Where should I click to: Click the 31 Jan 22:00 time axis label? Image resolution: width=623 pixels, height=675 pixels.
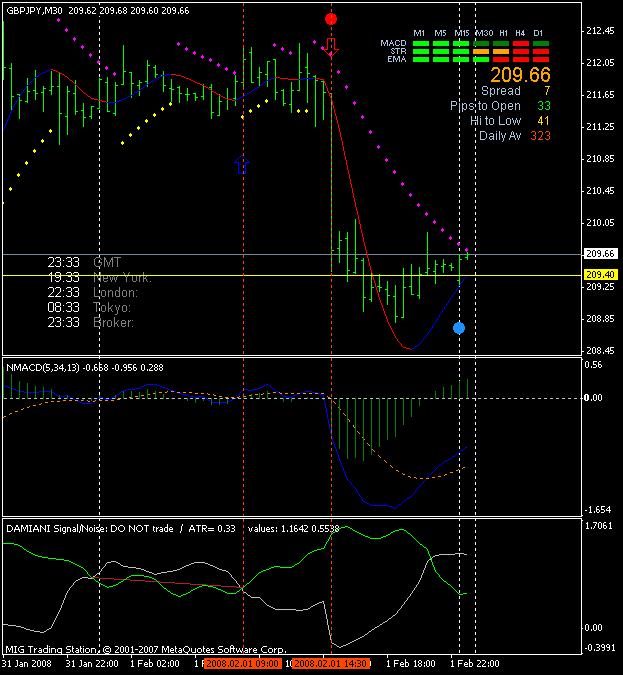pos(92,663)
